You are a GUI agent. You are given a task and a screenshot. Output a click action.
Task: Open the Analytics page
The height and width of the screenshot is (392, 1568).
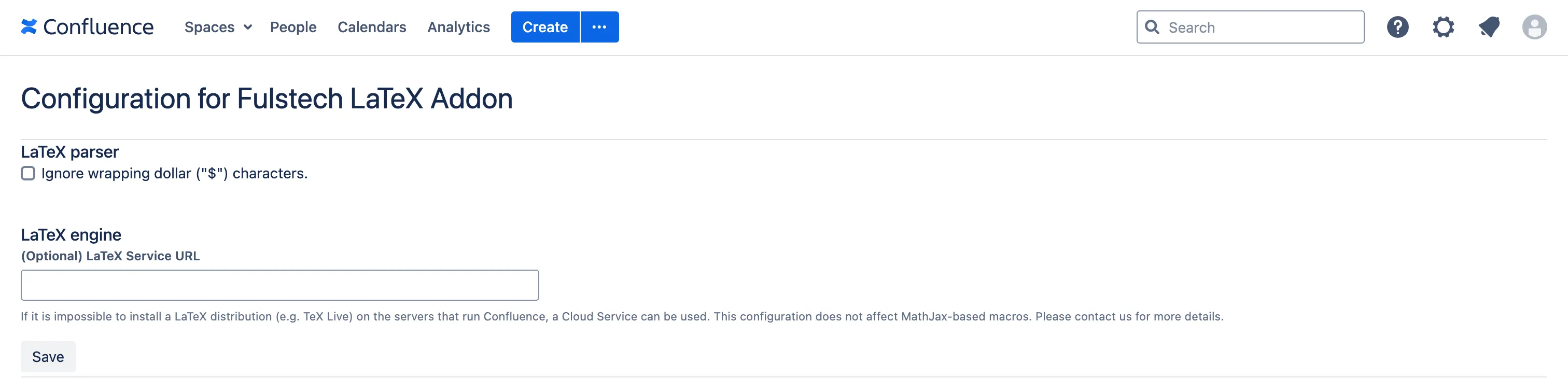coord(458,27)
